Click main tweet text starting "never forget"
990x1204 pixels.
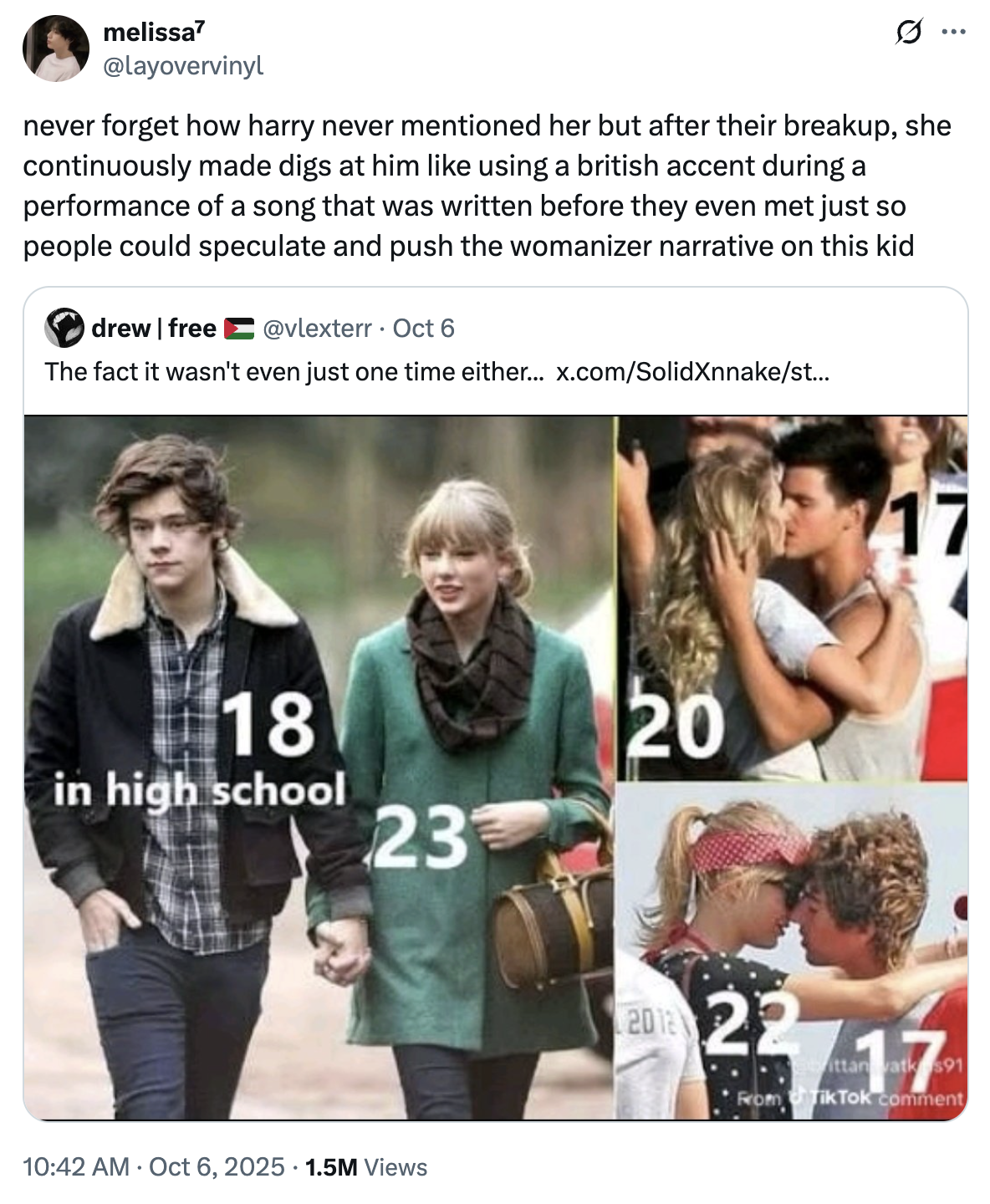click(485, 186)
